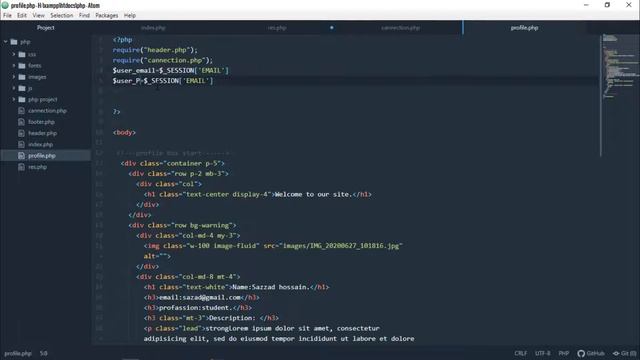The height and width of the screenshot is (360, 640).
Task: Click the vertical editor scrollbar
Action: [x=600, y=95]
